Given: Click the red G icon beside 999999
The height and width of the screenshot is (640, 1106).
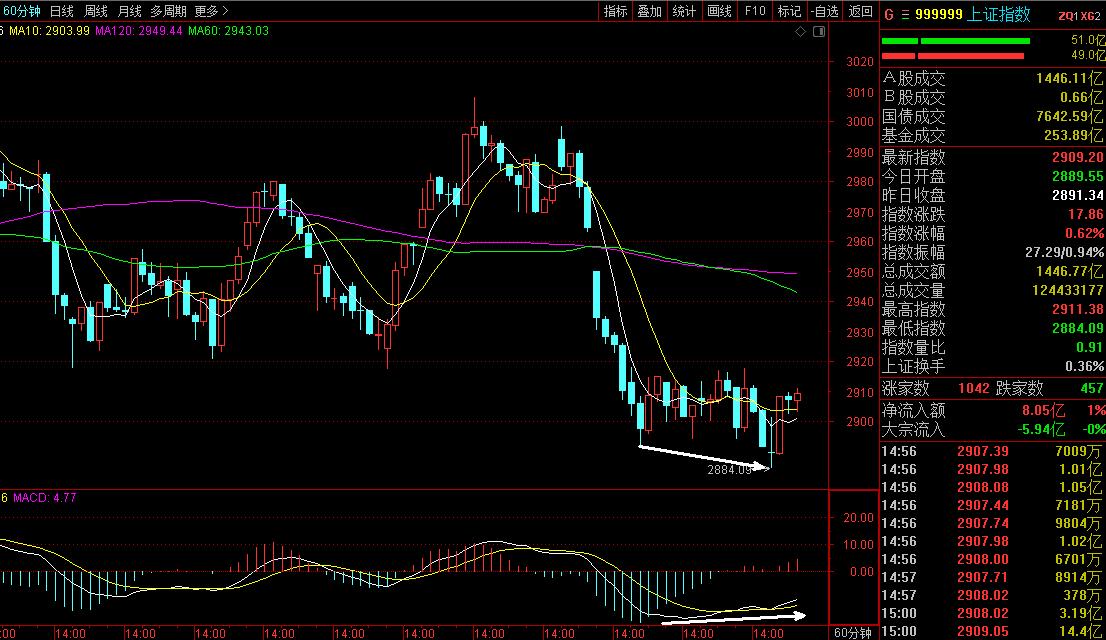Looking at the screenshot, I should click(889, 15).
